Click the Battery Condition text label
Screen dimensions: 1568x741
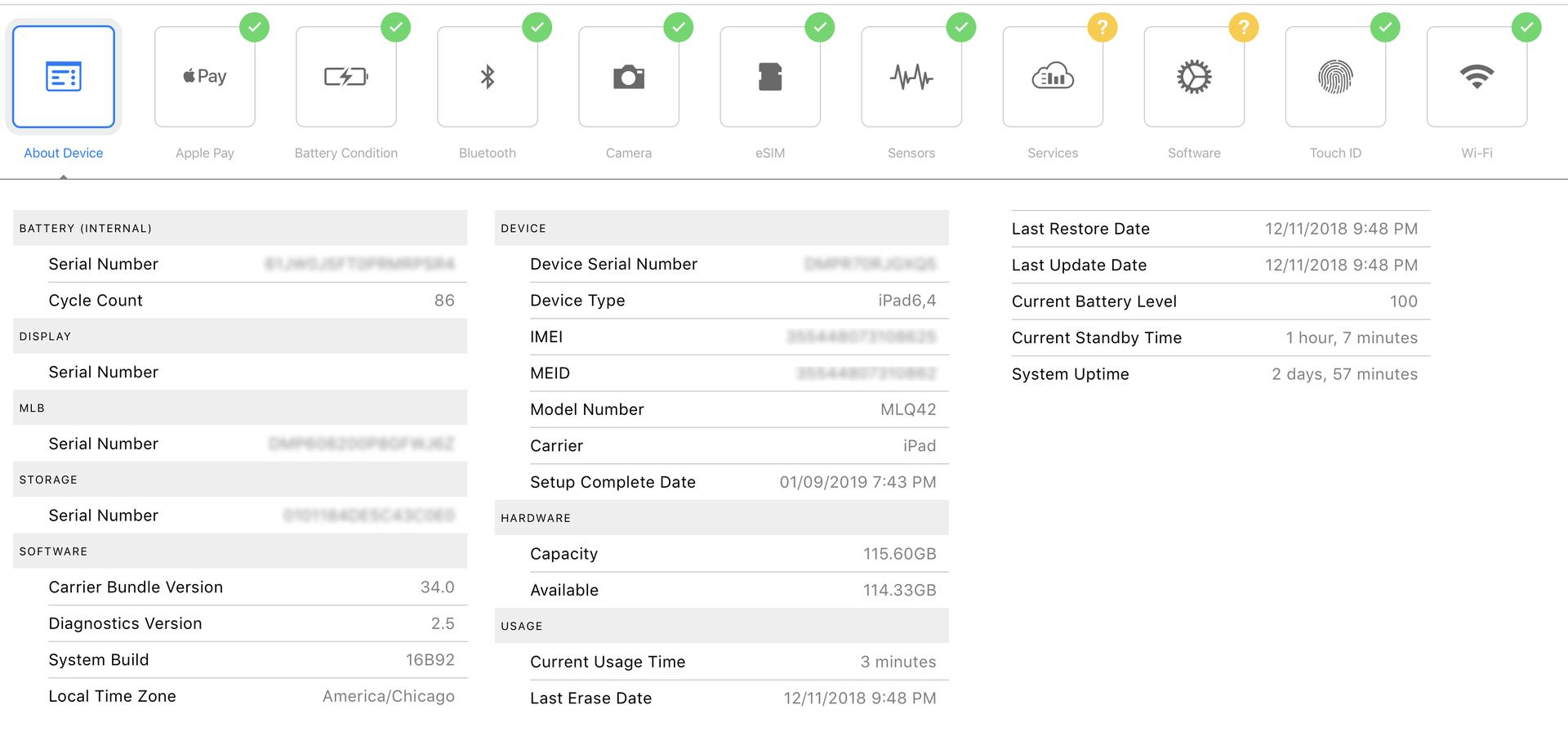pyautogui.click(x=346, y=153)
